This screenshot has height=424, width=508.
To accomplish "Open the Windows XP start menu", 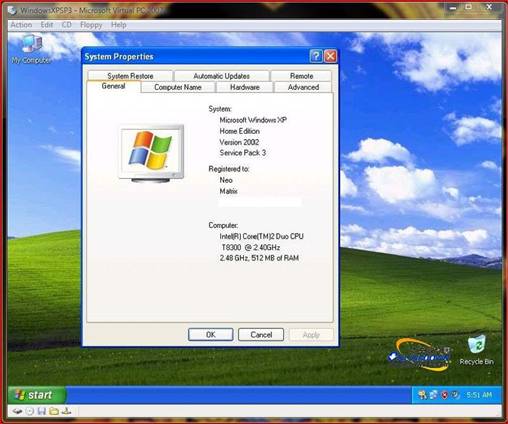I will click(x=37, y=395).
